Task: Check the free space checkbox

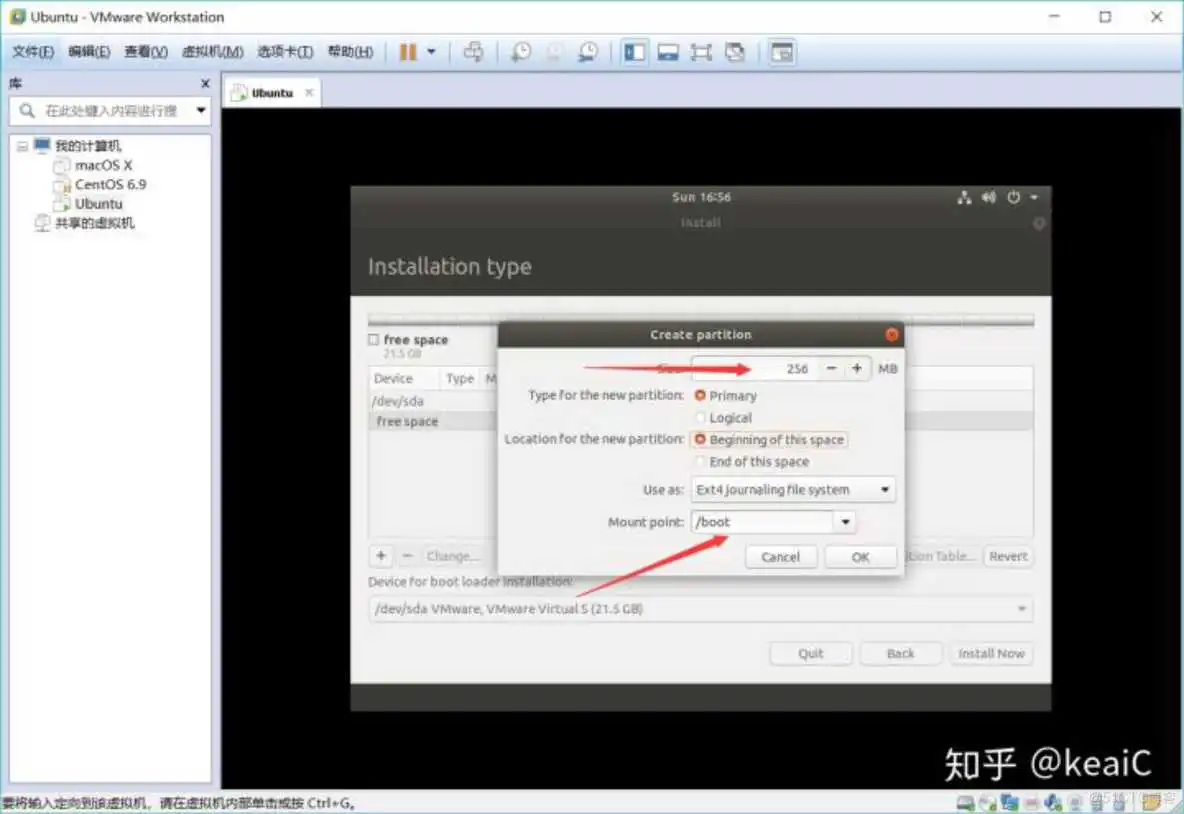Action: point(372,339)
